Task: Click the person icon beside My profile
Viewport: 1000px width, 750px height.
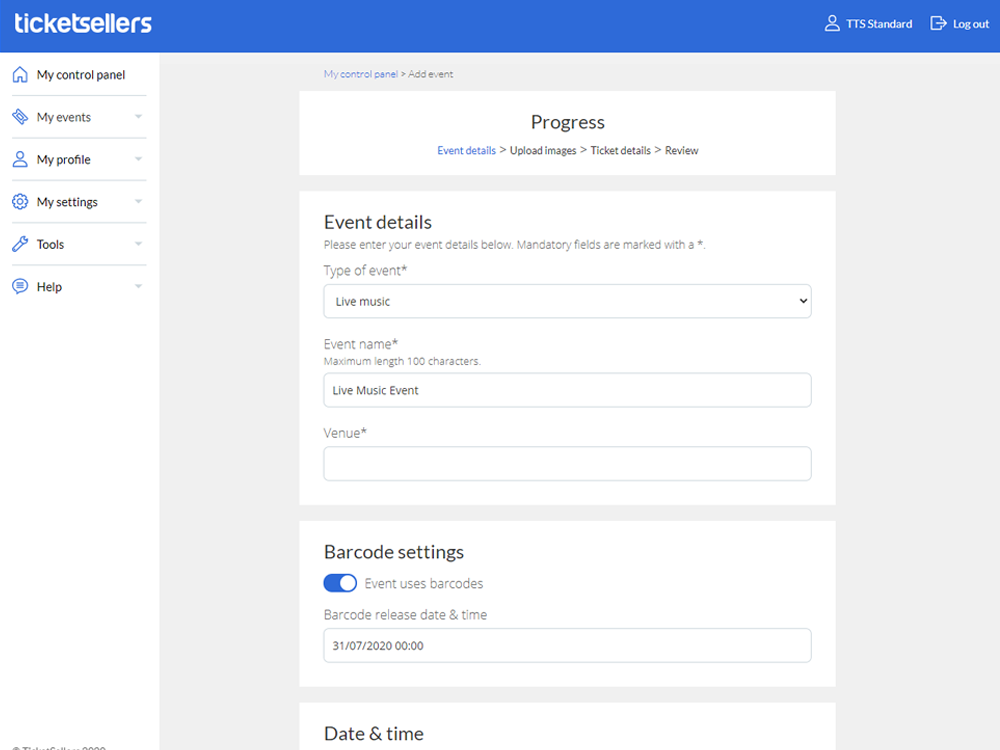Action: pos(19,159)
